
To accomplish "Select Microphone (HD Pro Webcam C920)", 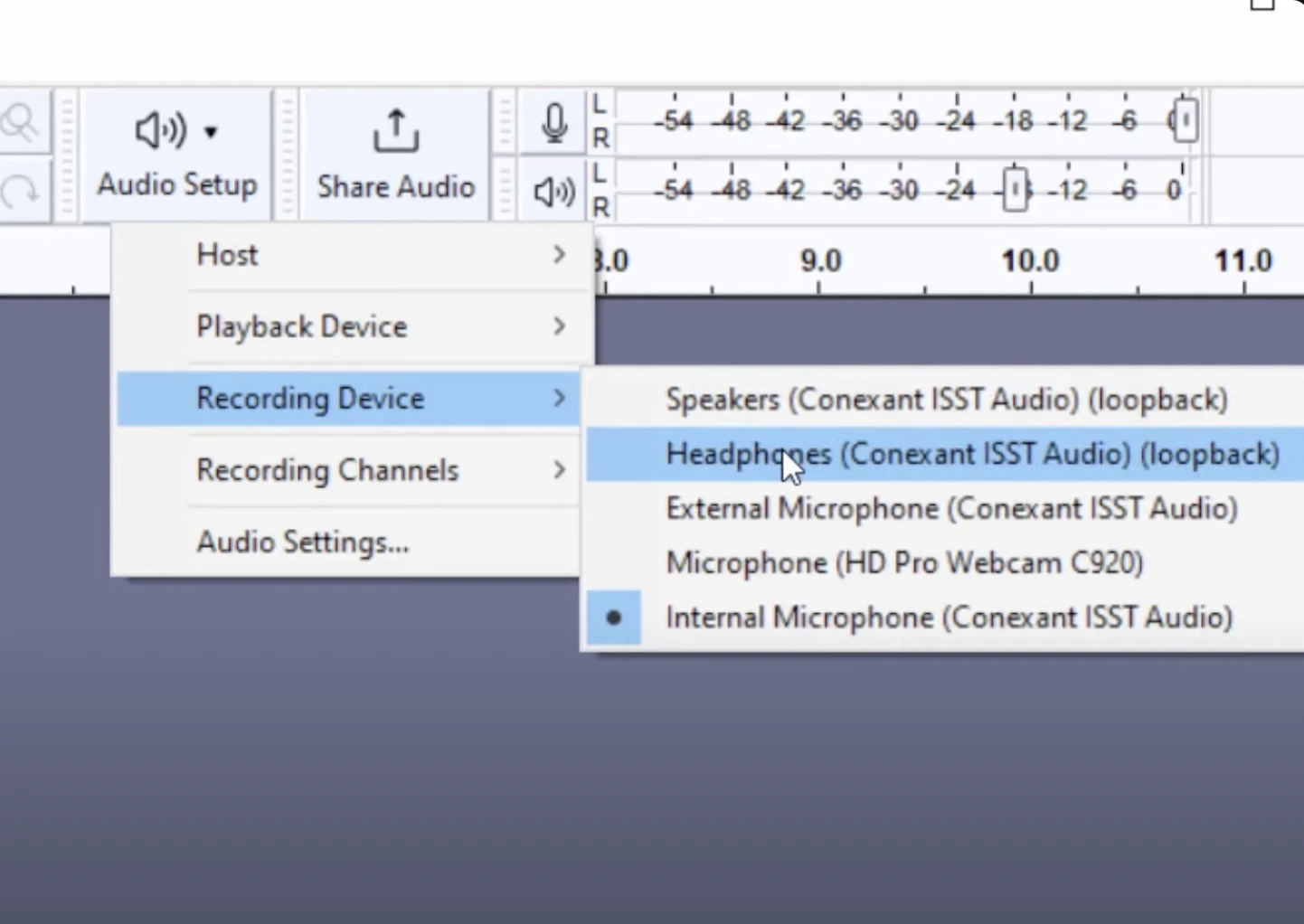I will [x=904, y=563].
